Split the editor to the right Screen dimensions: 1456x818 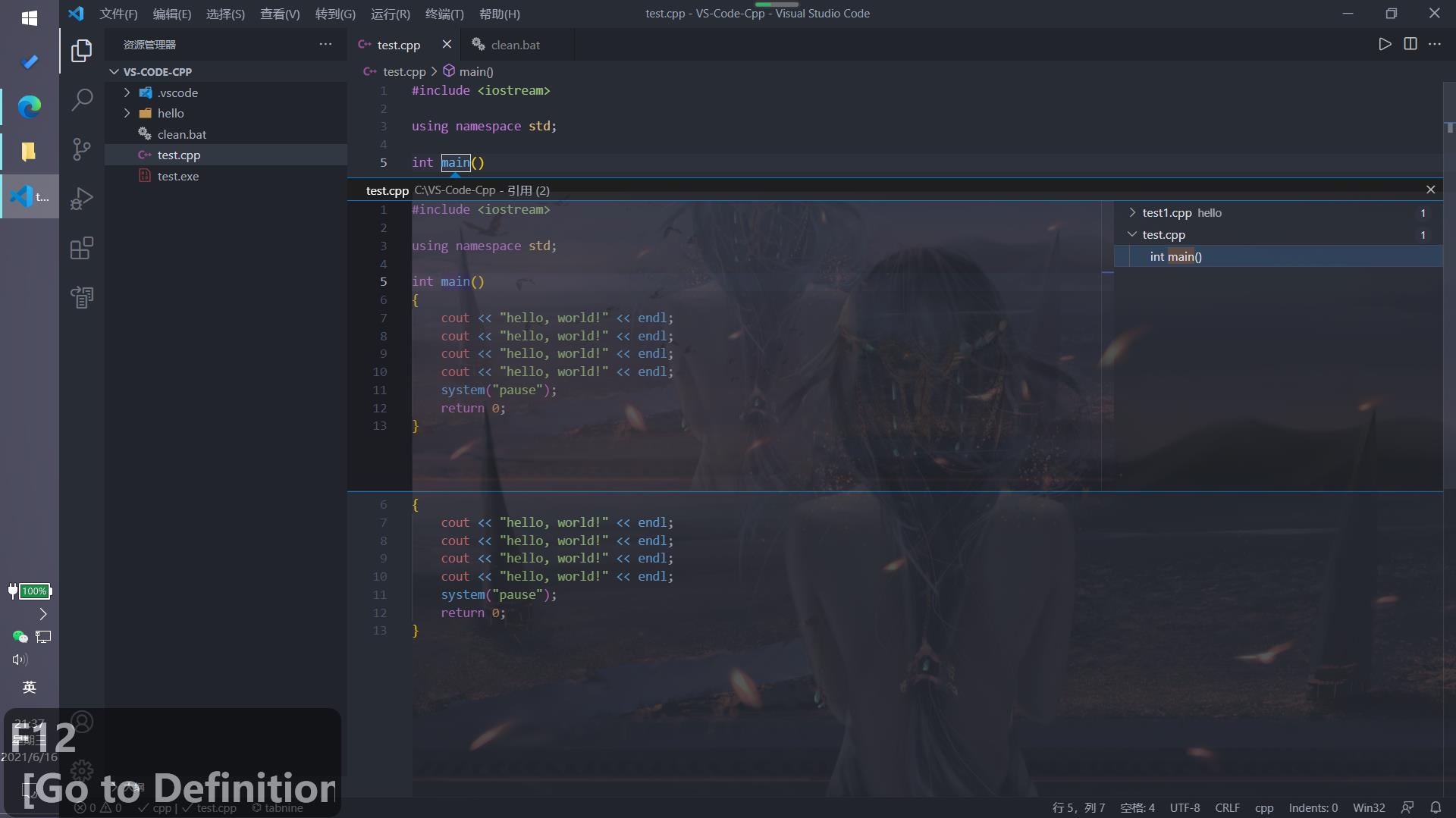click(1410, 44)
